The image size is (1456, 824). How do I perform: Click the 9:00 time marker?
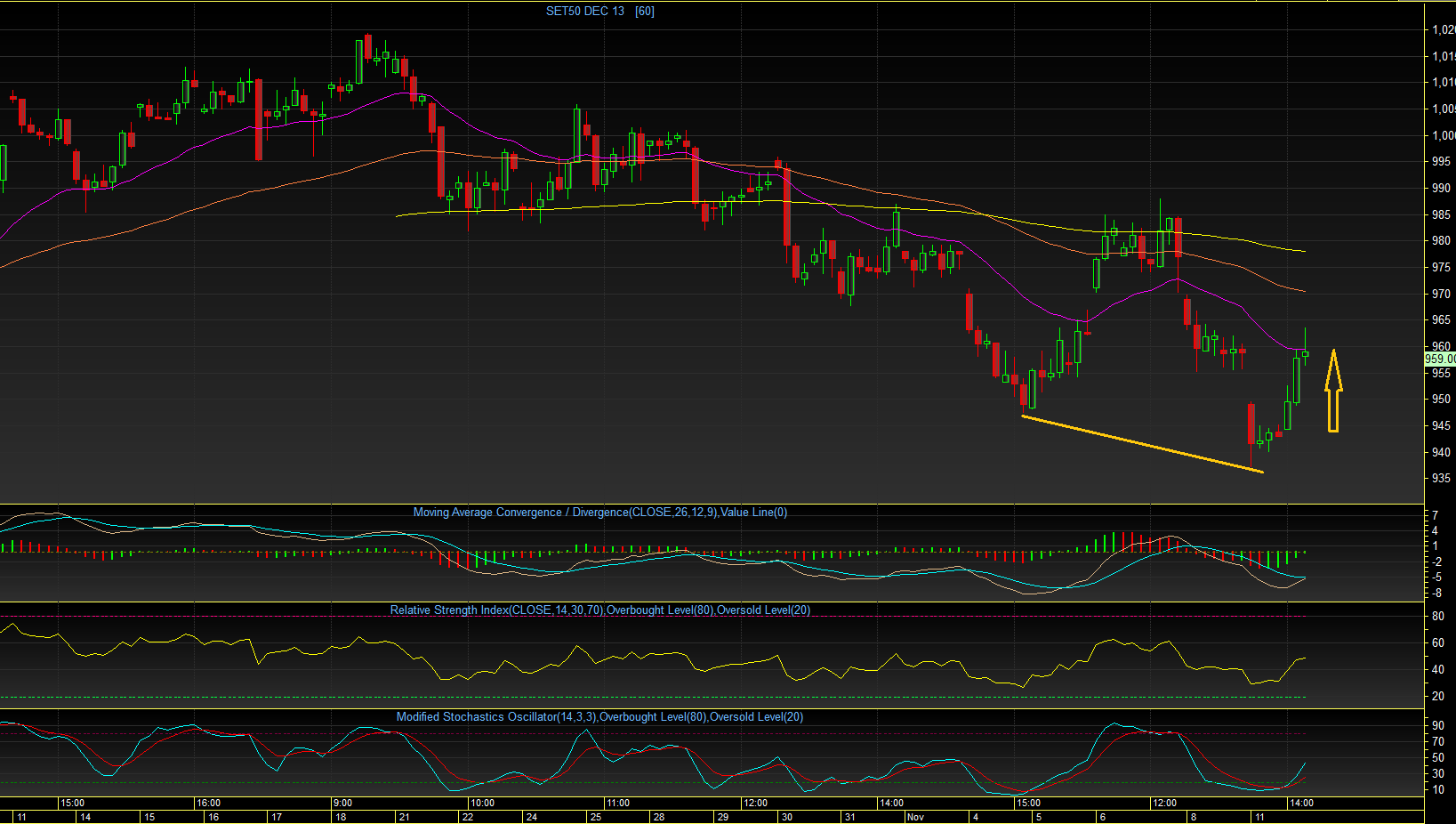point(342,803)
